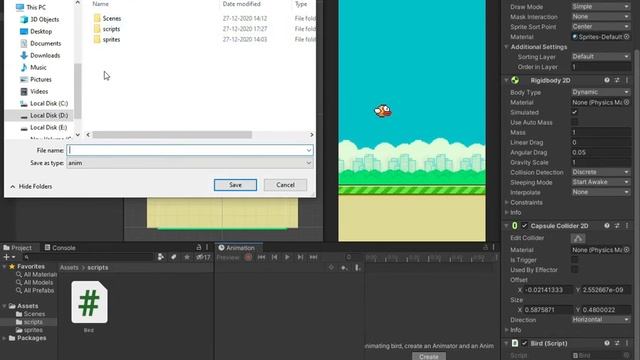Click the Save button in the dialog
The image size is (640, 360).
(235, 185)
